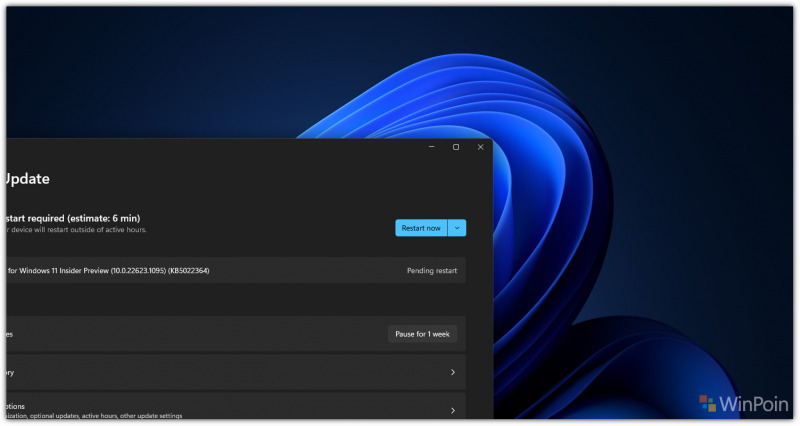
Task: Click the restart required estimate heading
Action: [73, 218]
